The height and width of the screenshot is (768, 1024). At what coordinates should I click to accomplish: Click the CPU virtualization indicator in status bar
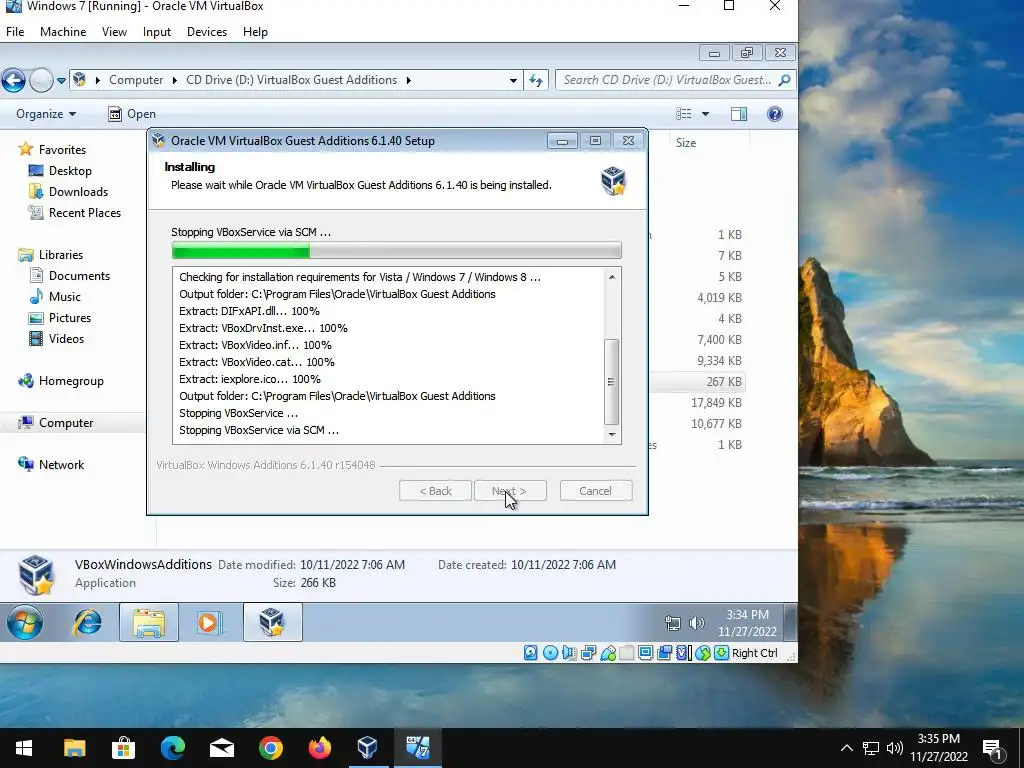pyautogui.click(x=683, y=652)
